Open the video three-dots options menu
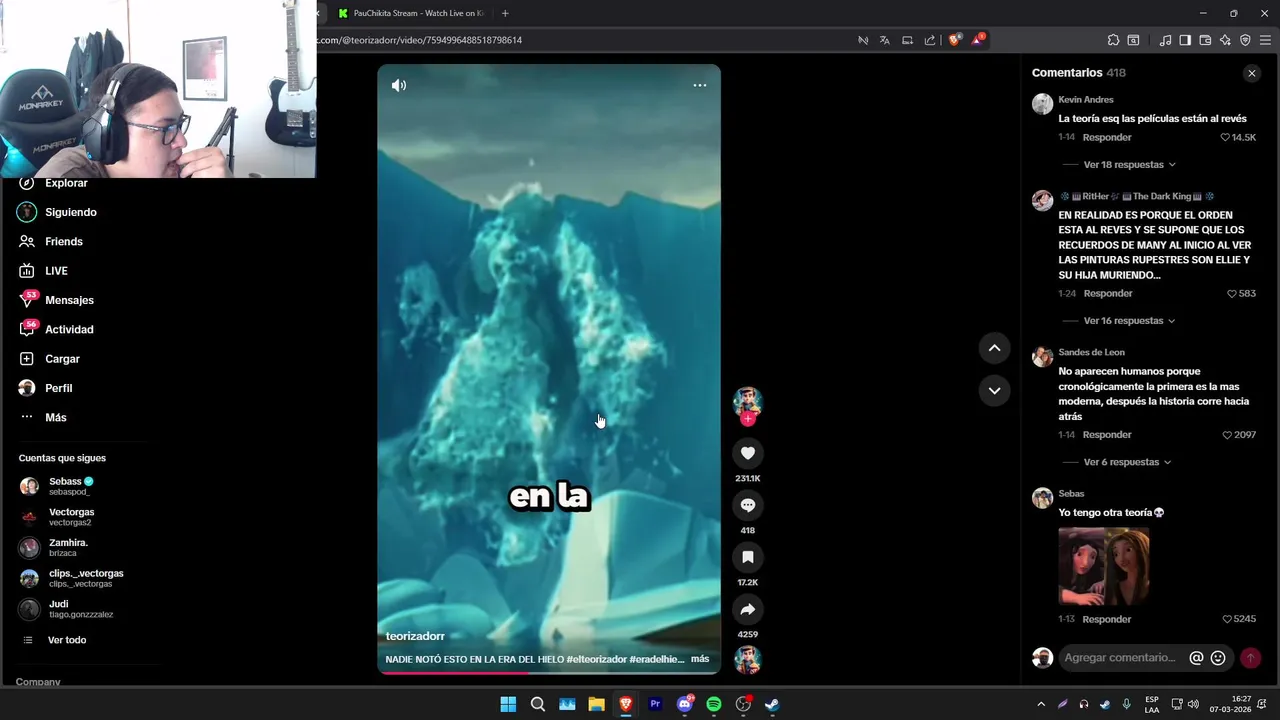Screen dimensions: 1280x720 pos(700,85)
